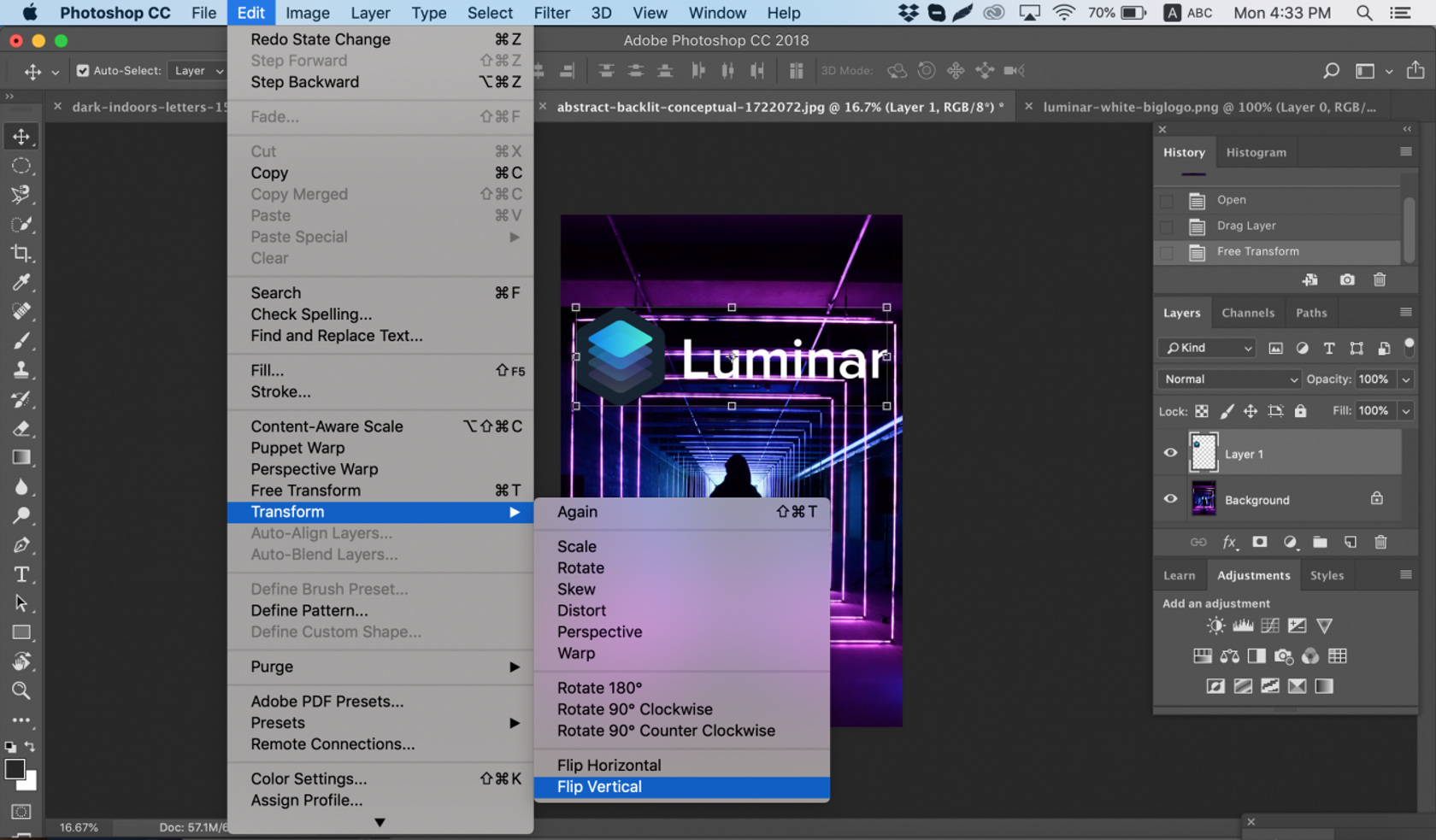Image resolution: width=1436 pixels, height=840 pixels.
Task: Select the Crop tool
Action: [x=21, y=253]
